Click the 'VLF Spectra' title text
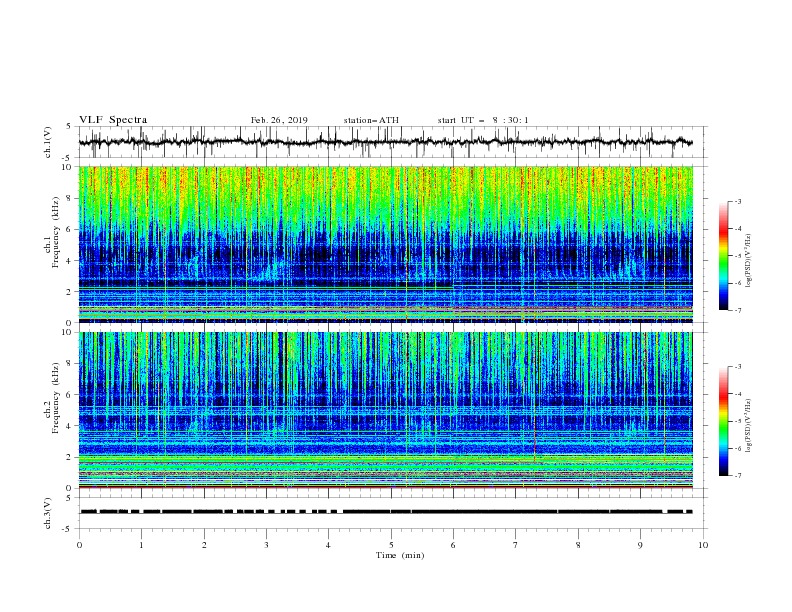This screenshot has height=612, width=792. point(113,120)
